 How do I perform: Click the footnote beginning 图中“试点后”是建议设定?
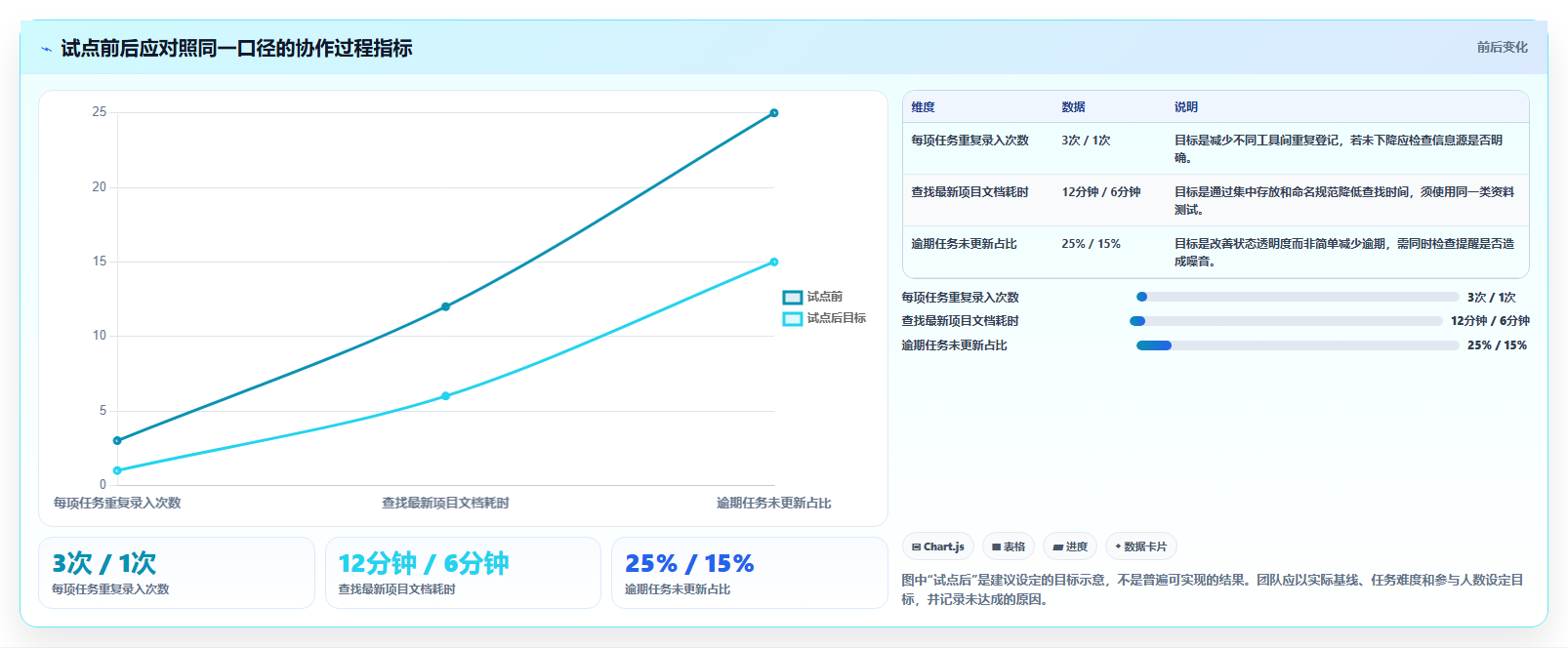click(x=1213, y=589)
